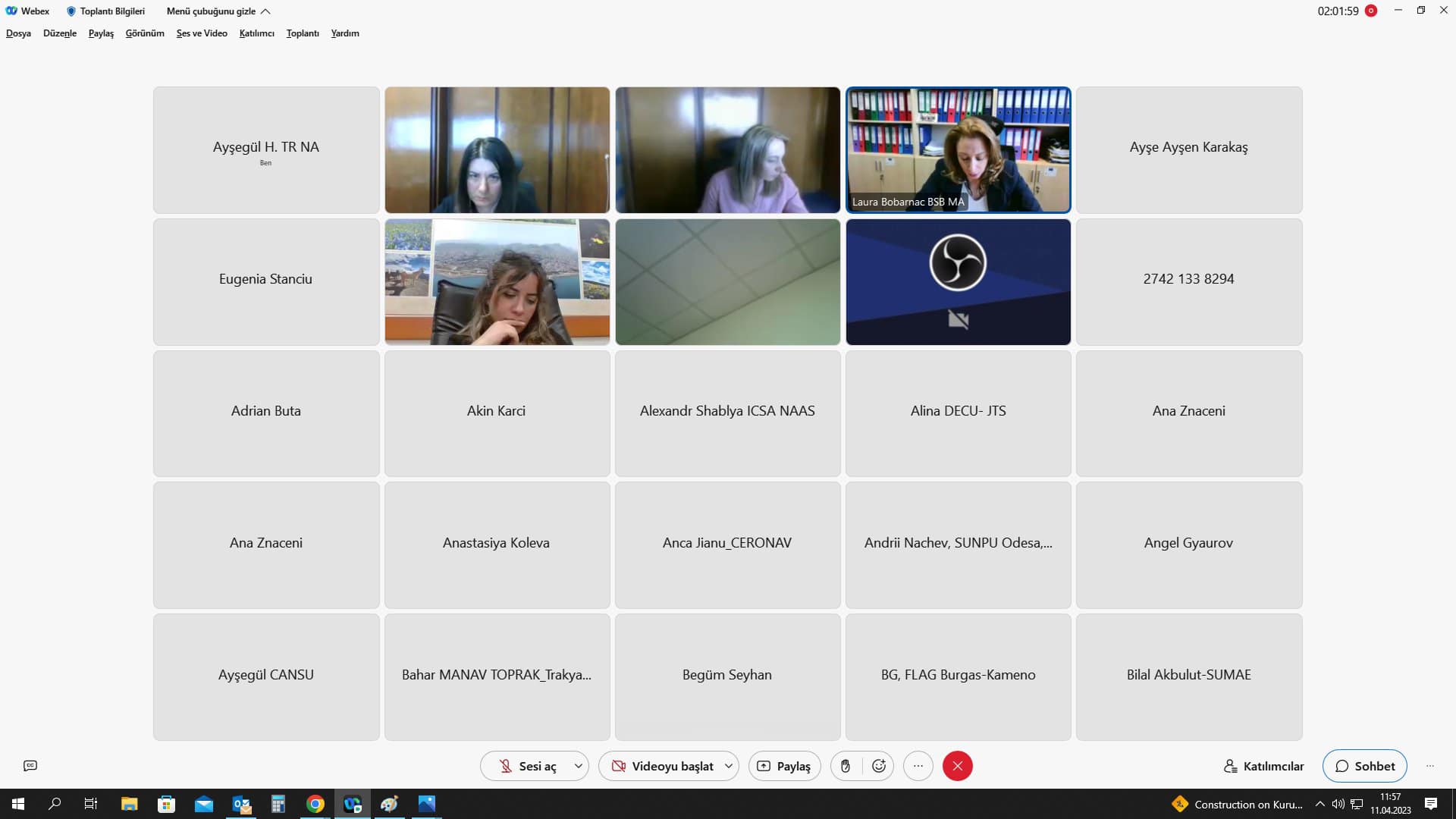Toggle the Sohbet chat panel
This screenshot has width=1456, height=819.
click(x=1364, y=766)
